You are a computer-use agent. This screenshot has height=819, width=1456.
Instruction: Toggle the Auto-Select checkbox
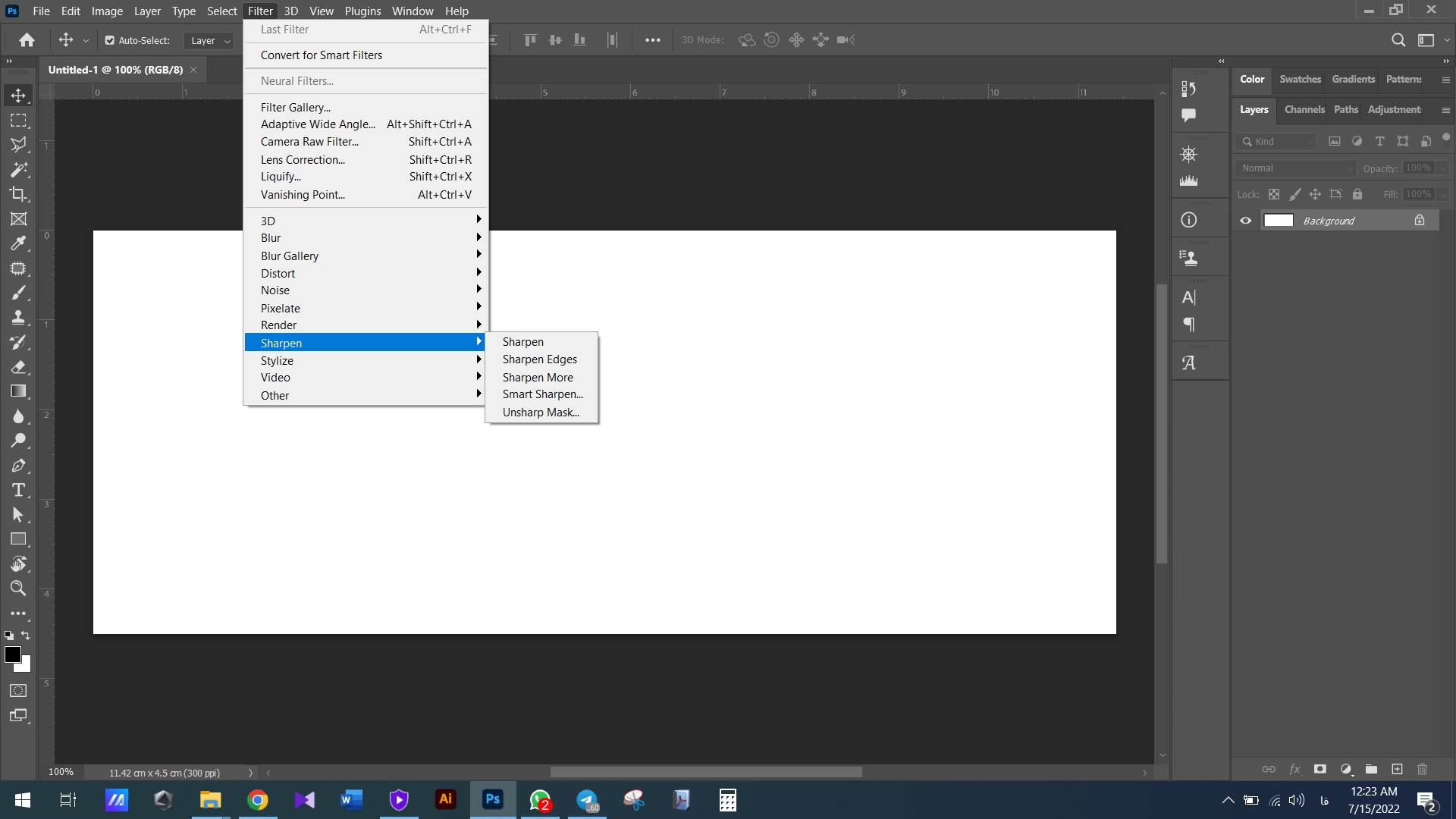point(110,40)
